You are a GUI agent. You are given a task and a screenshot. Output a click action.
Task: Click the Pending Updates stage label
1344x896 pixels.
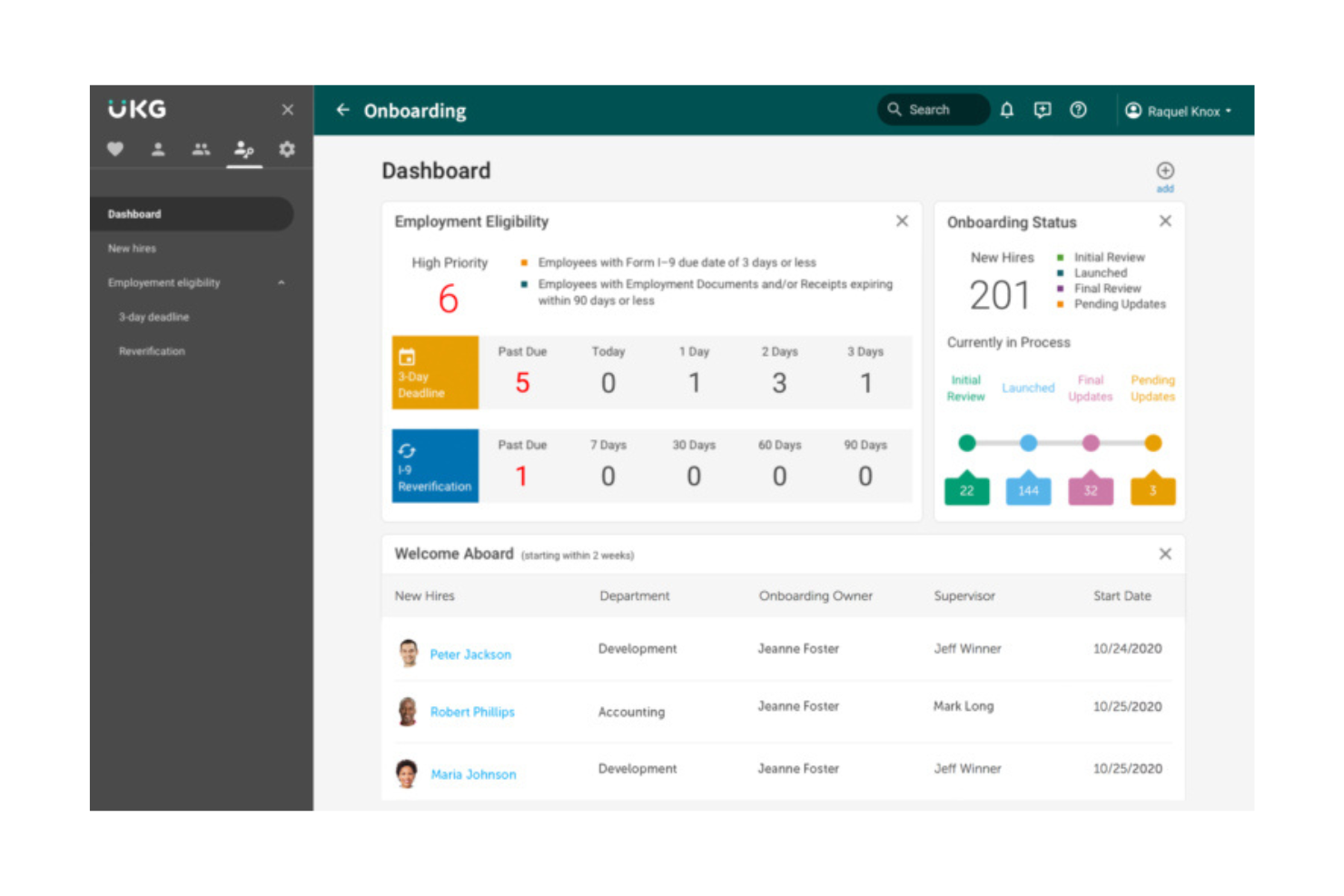[x=1152, y=389]
